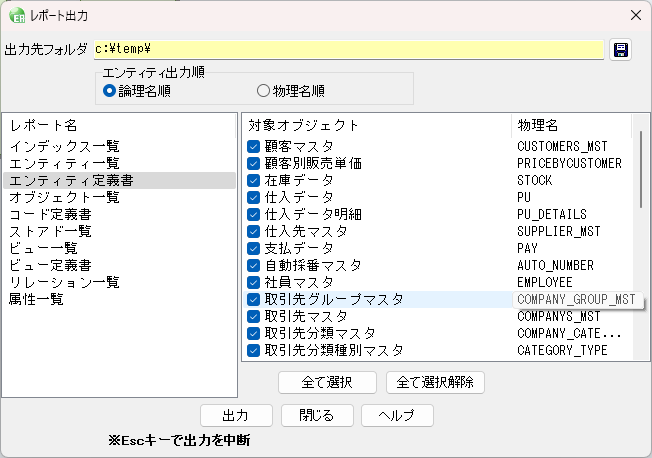Click the 閉じる button
This screenshot has width=652, height=458.
click(317, 415)
